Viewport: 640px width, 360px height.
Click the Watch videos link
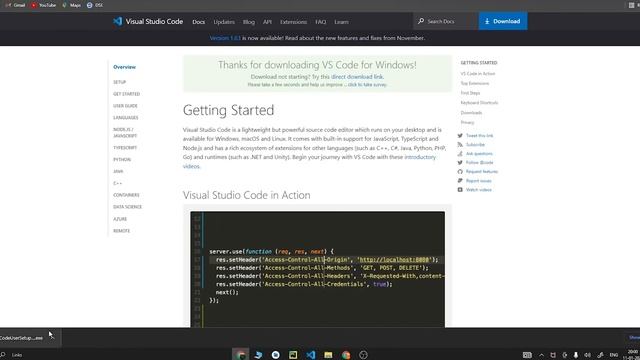coord(478,190)
